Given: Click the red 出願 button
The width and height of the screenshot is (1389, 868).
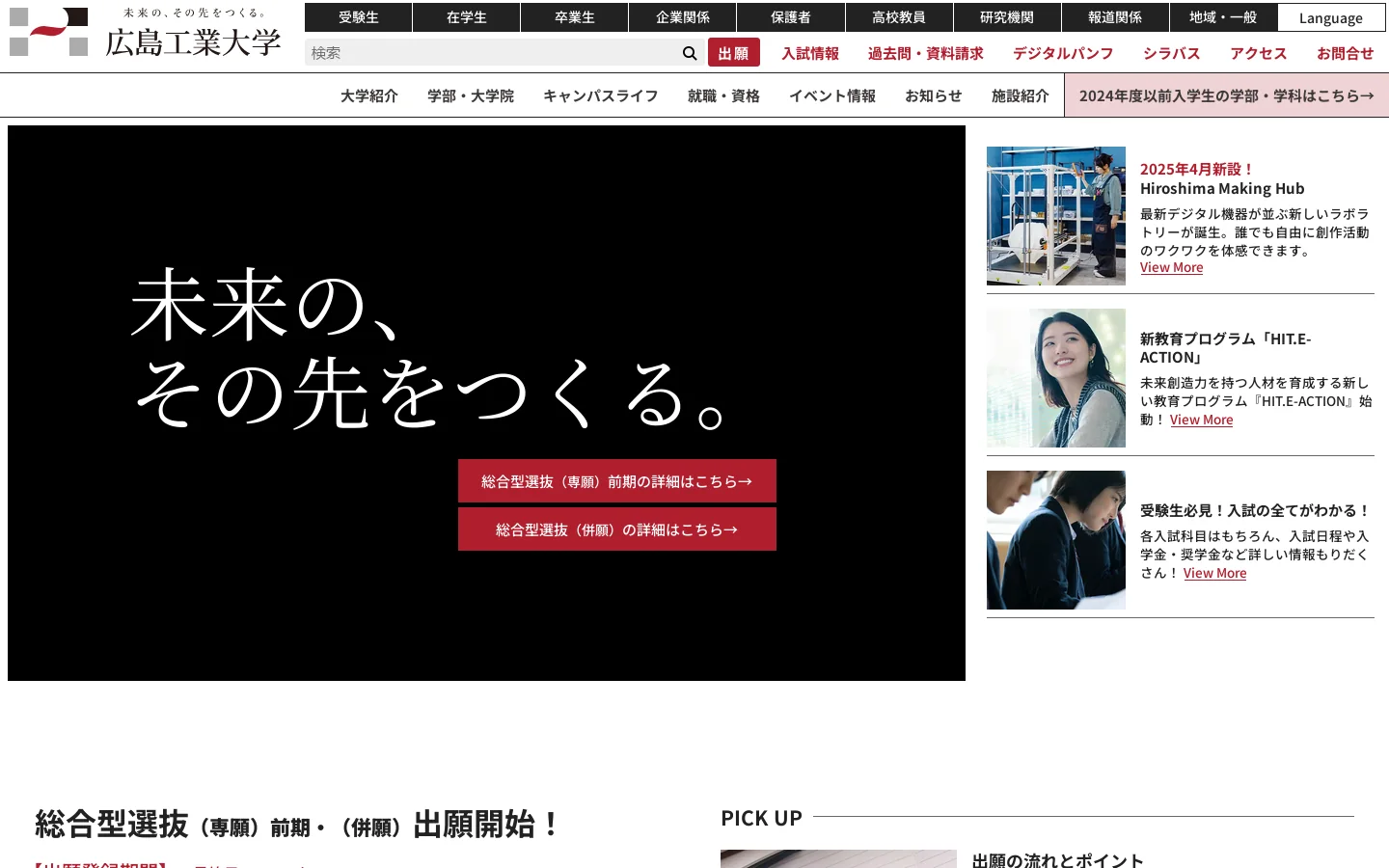Looking at the screenshot, I should pos(734,53).
